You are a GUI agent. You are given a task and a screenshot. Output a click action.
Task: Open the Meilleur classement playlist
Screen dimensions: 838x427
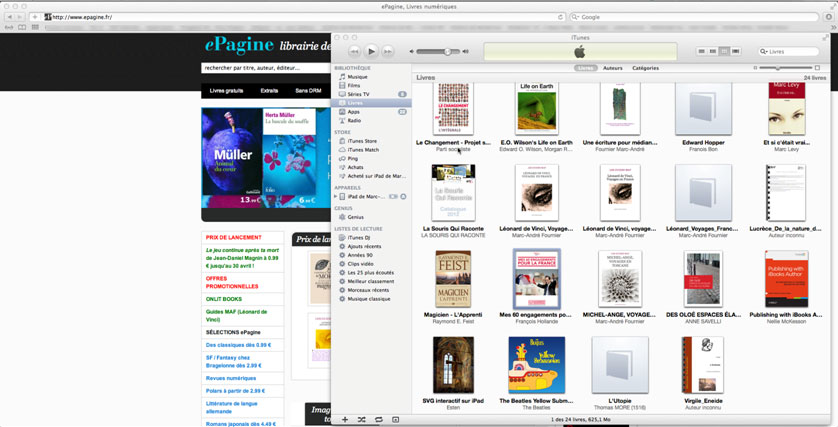point(371,282)
